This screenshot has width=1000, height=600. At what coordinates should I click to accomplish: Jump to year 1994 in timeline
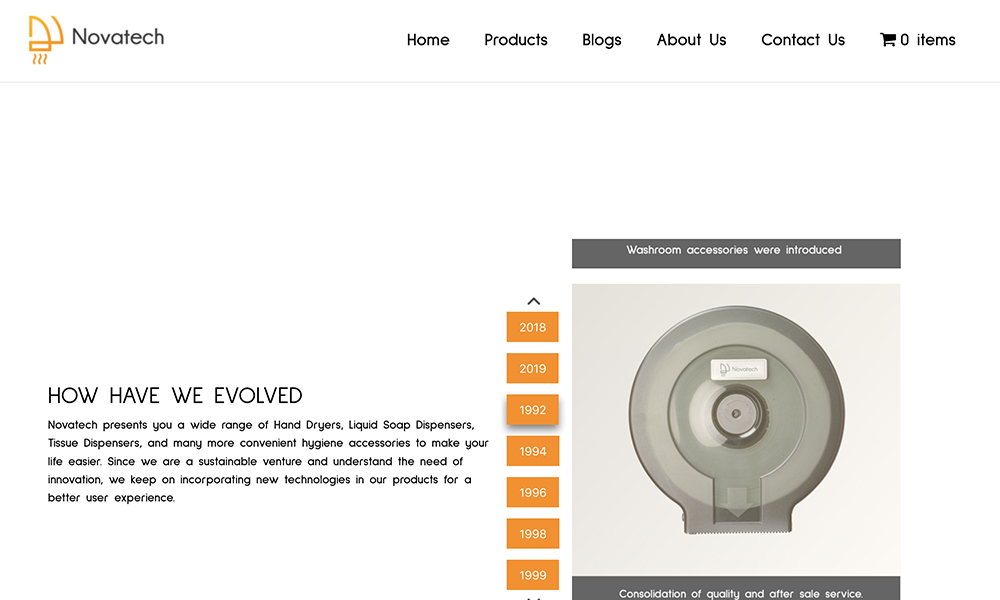pos(533,451)
